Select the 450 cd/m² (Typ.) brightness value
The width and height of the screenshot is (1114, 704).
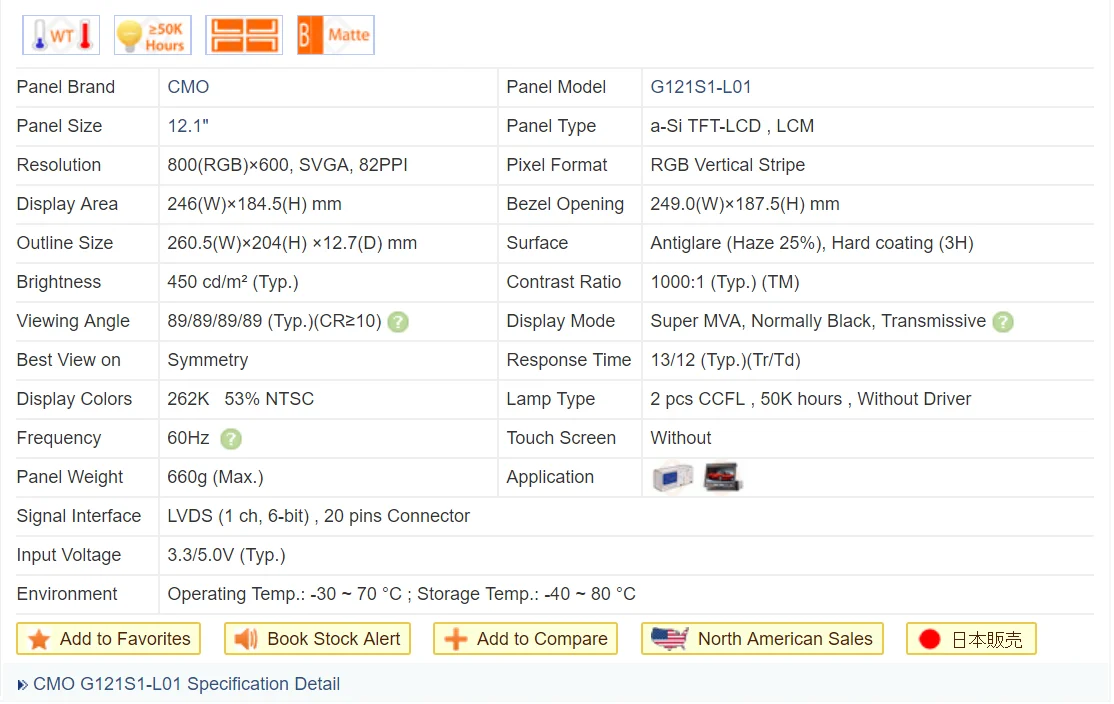[x=232, y=282]
